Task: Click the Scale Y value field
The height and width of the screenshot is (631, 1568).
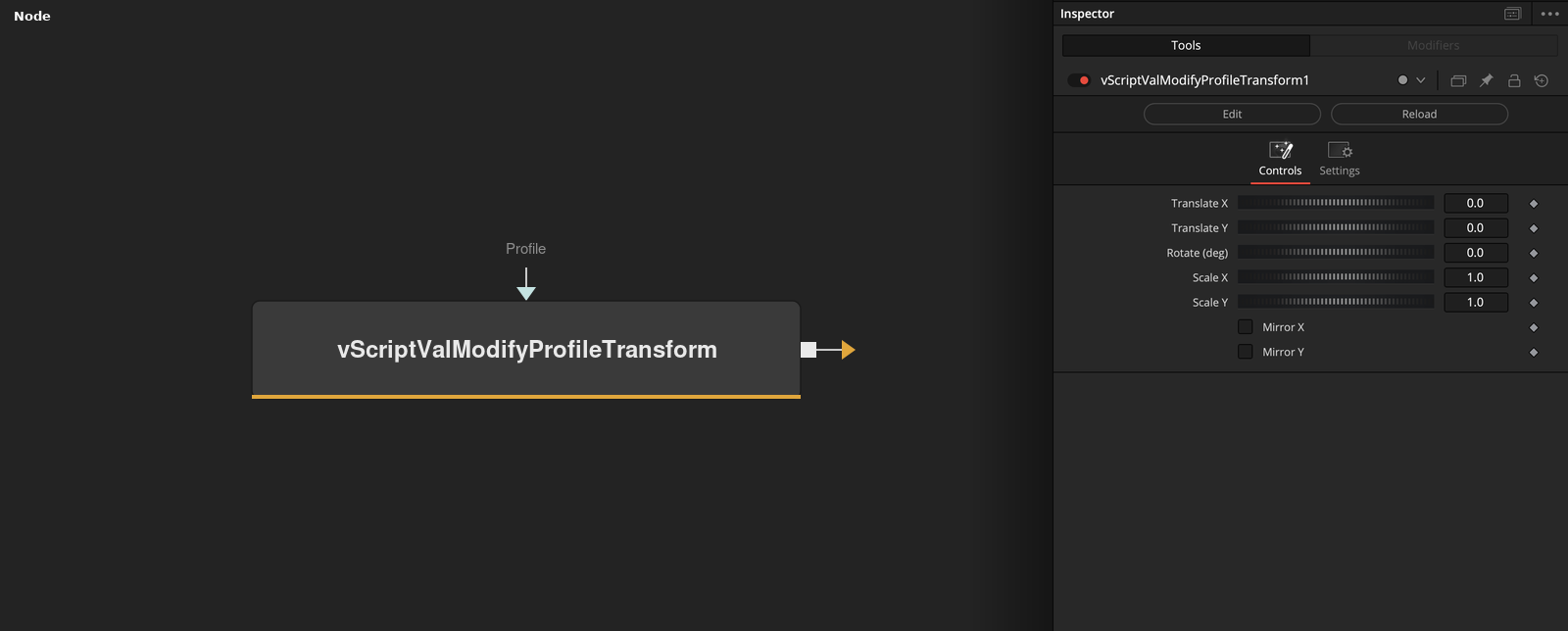Action: 1476,302
